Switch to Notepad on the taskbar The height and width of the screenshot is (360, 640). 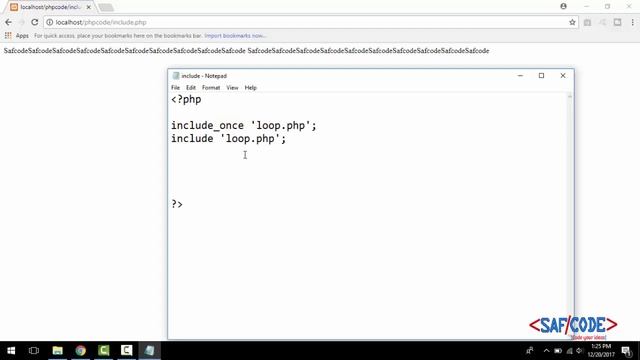click(x=149, y=351)
